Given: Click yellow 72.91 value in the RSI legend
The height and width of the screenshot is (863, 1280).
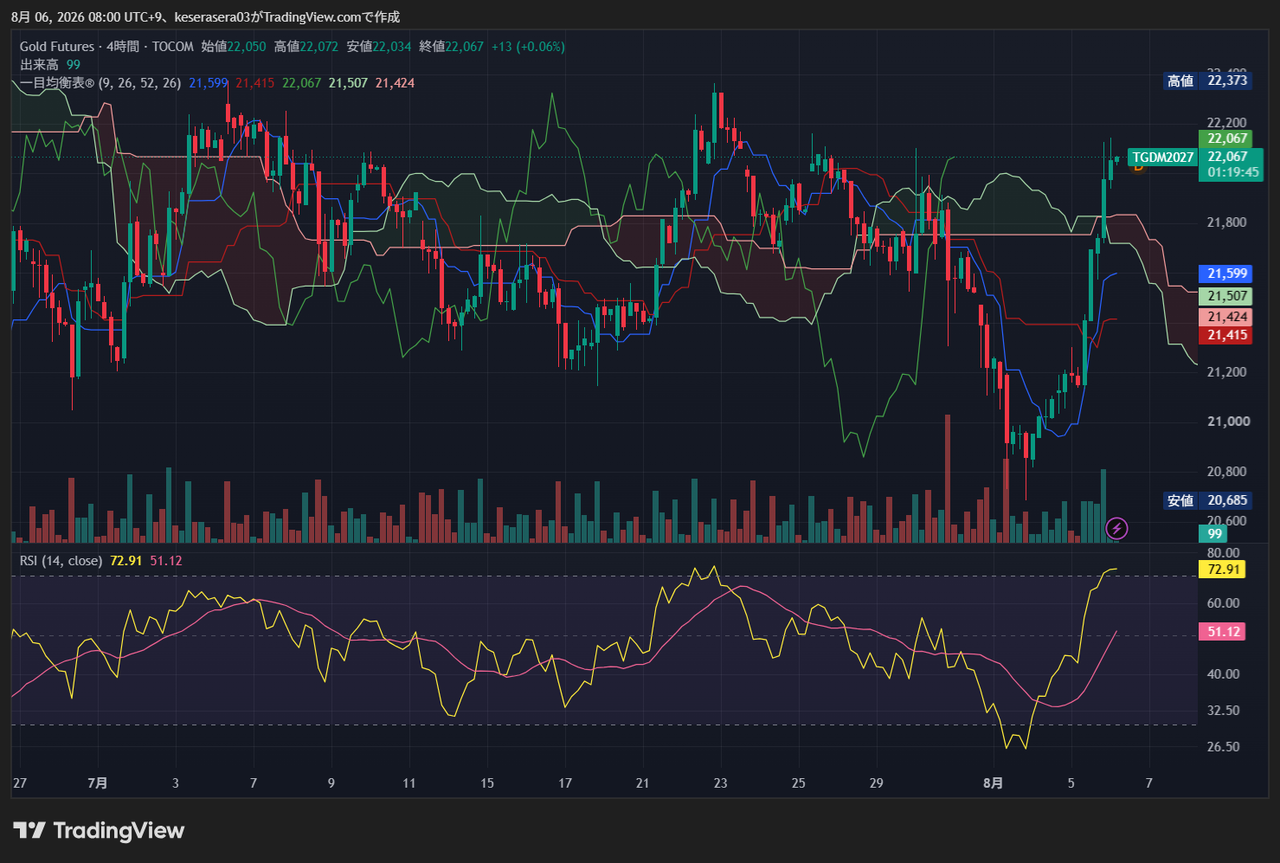Looking at the screenshot, I should click(127, 561).
